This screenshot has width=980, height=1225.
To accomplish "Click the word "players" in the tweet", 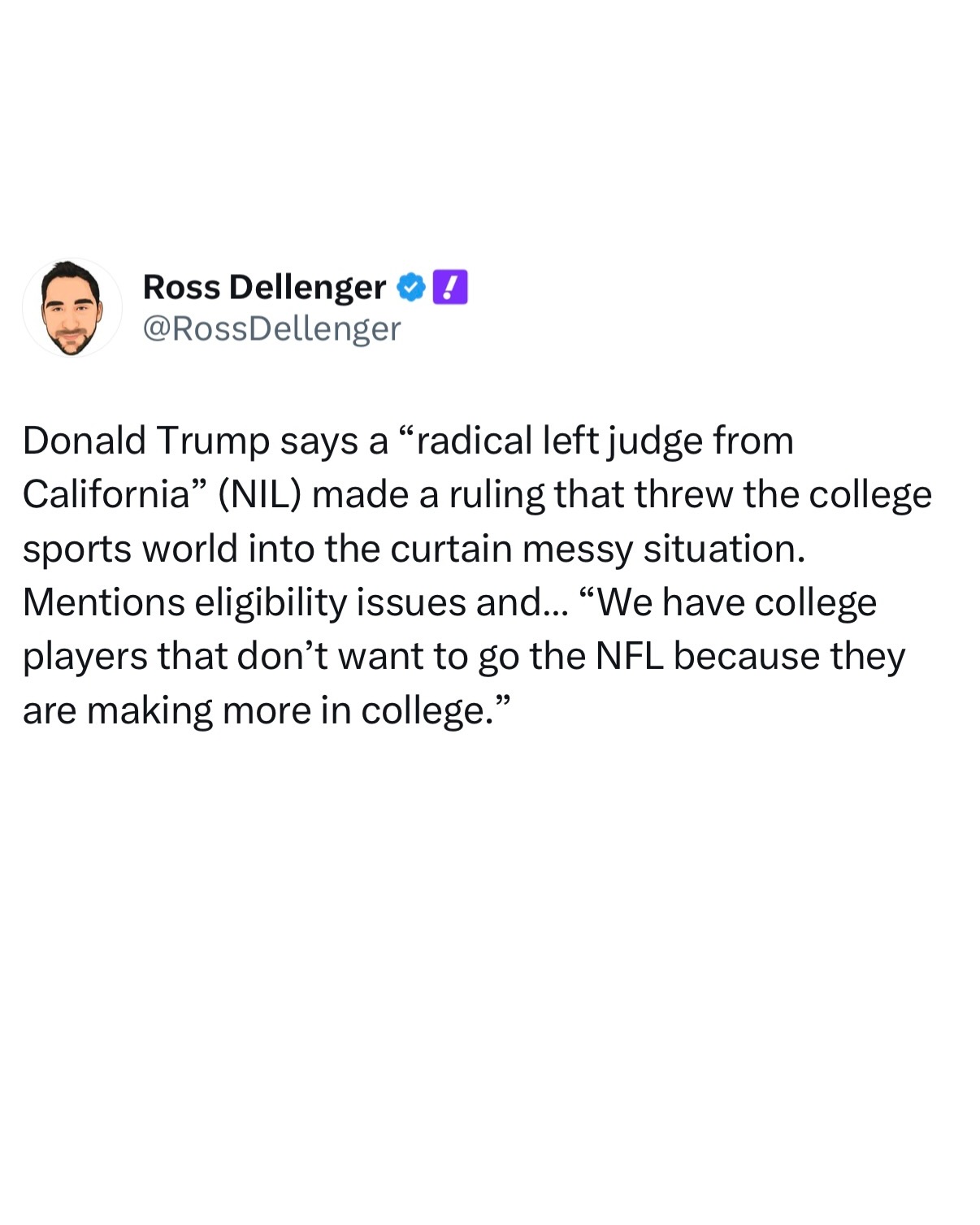I will point(85,657).
